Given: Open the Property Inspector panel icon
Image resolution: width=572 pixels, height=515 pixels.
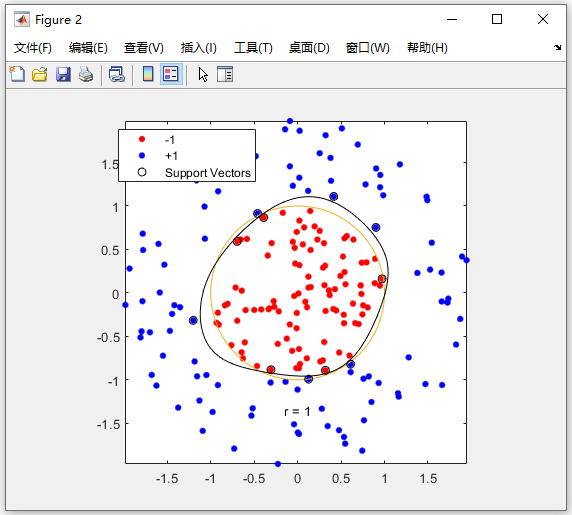Looking at the screenshot, I should pyautogui.click(x=225, y=74).
